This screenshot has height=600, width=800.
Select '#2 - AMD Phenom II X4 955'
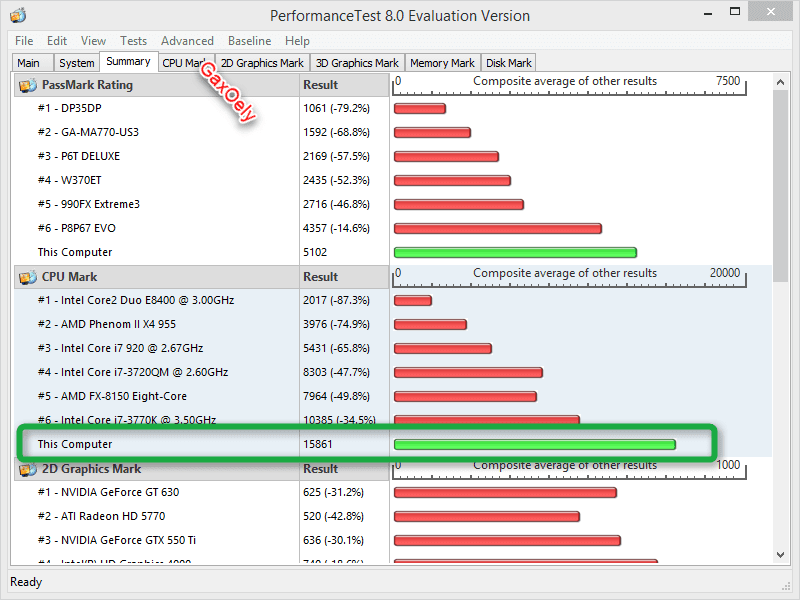[x=393, y=324]
